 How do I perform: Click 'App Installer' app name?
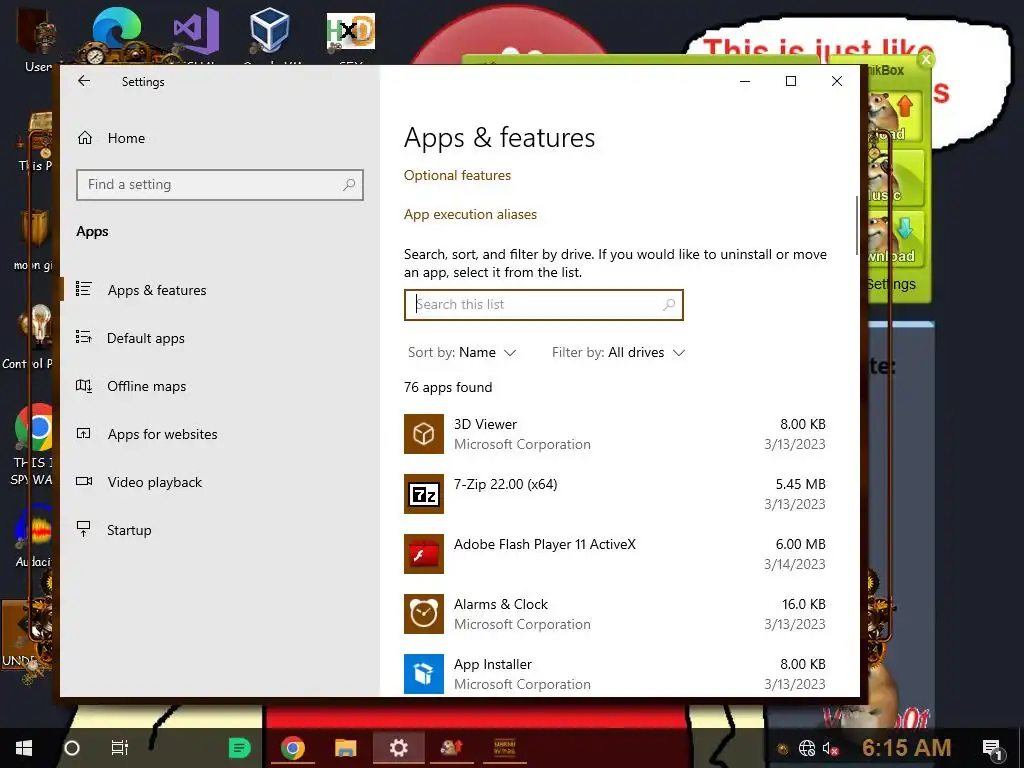(x=493, y=665)
